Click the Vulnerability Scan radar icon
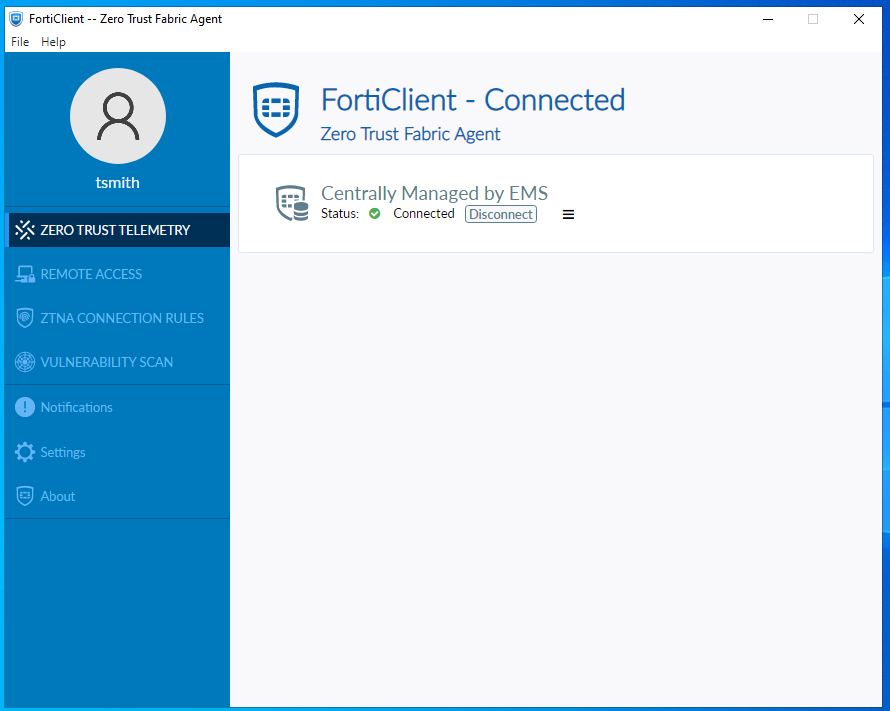 [25, 362]
